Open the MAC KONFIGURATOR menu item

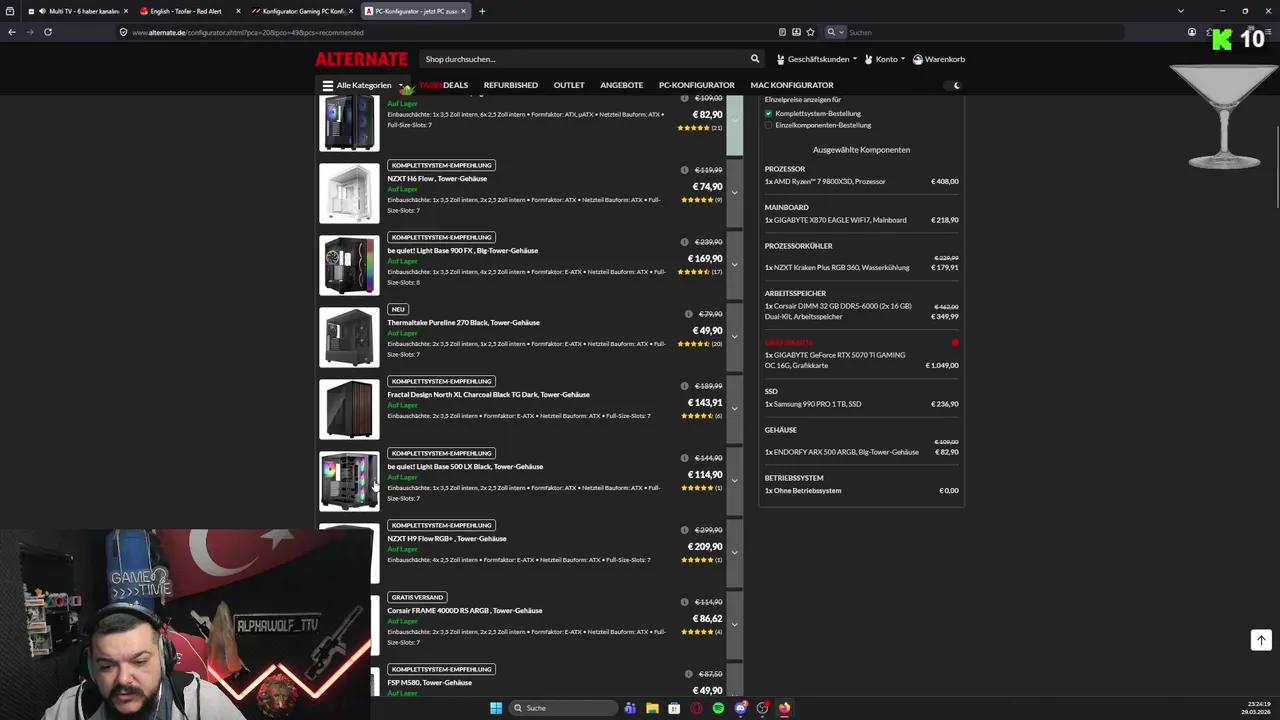792,85
